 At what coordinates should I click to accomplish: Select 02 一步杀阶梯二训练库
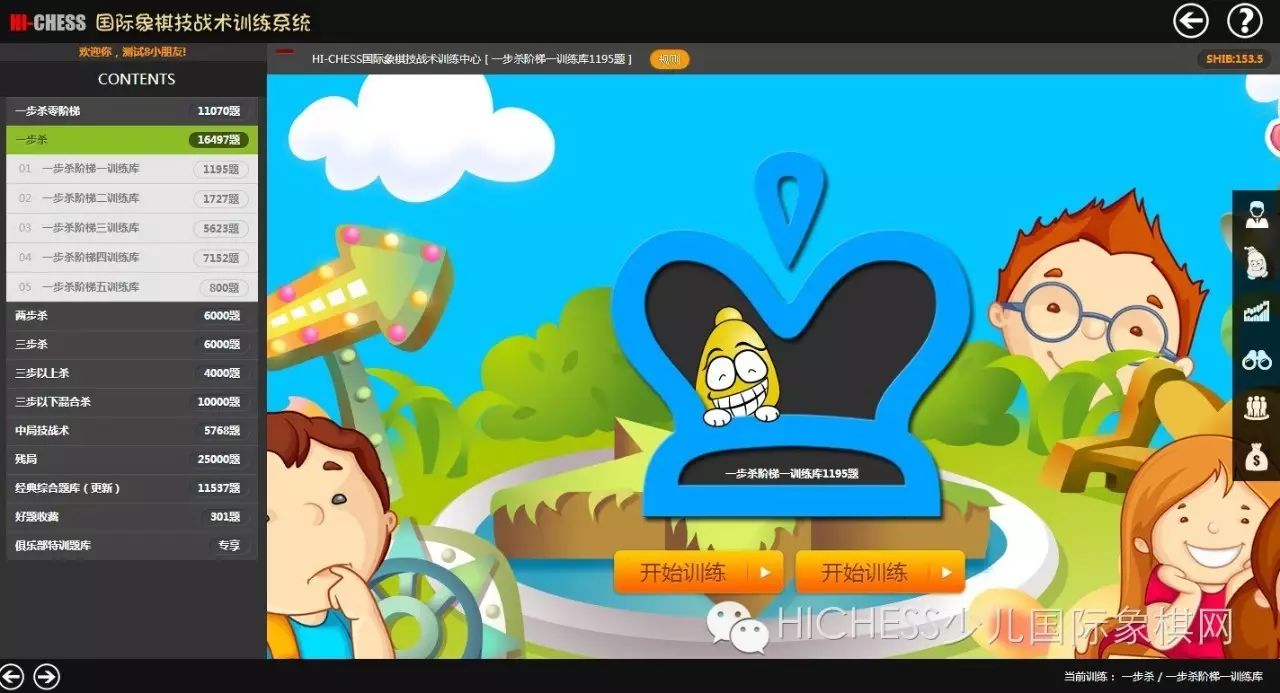[132, 198]
